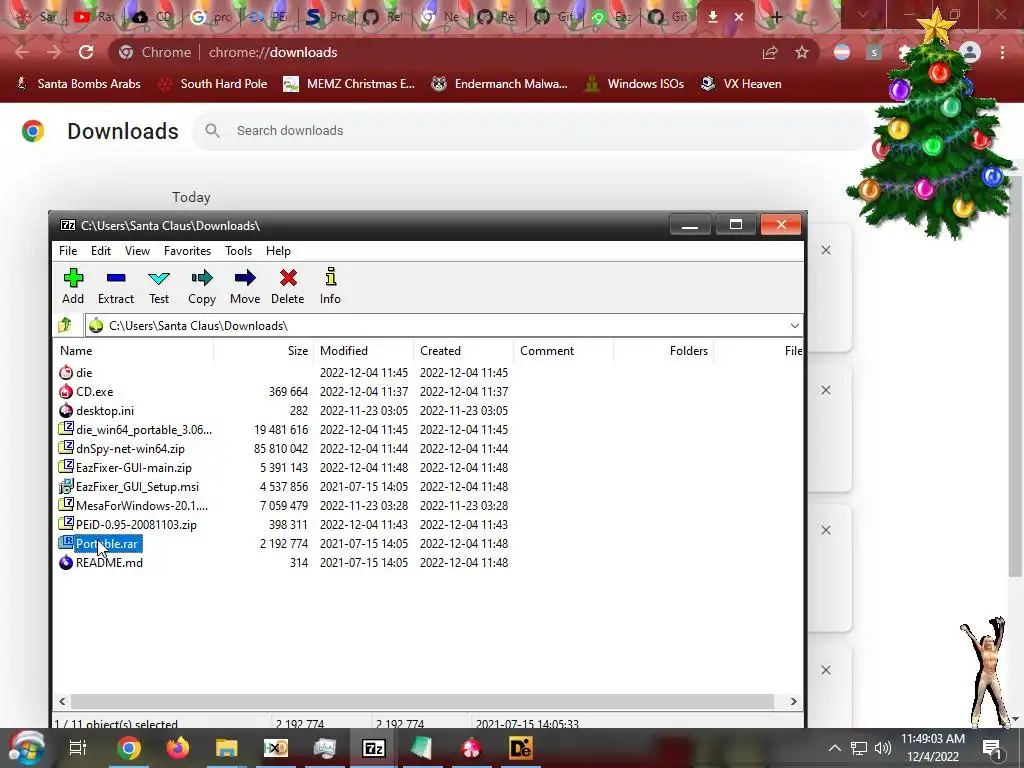1024x768 pixels.
Task: Open the notification center icon
Action: click(x=992, y=748)
